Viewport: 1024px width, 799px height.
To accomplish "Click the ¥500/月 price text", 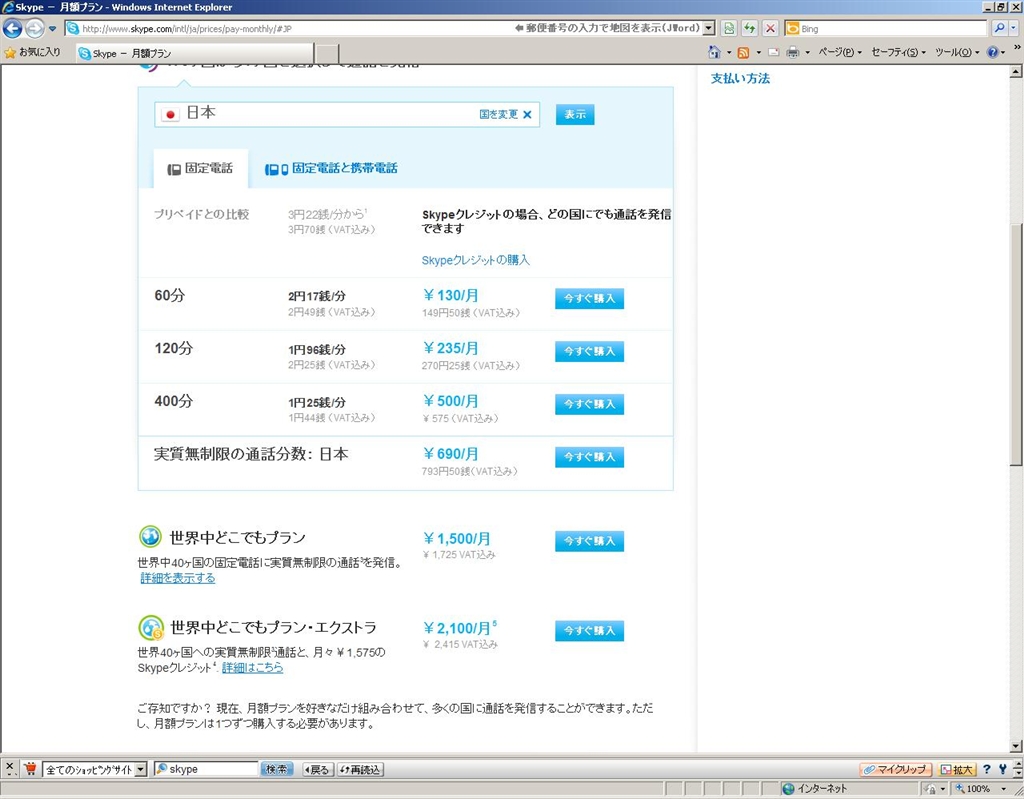I will pos(451,401).
